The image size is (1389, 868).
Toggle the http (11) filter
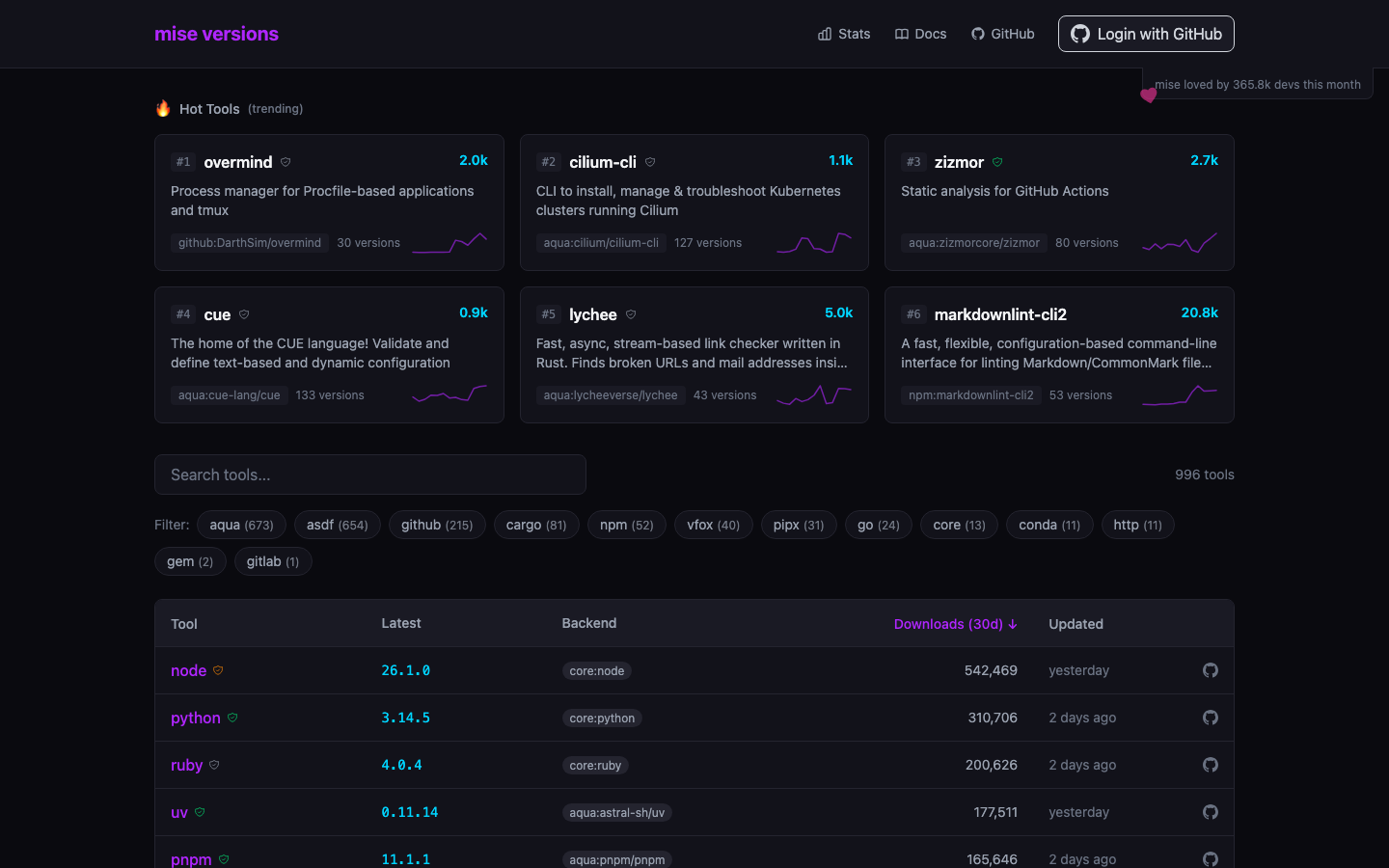1137,525
